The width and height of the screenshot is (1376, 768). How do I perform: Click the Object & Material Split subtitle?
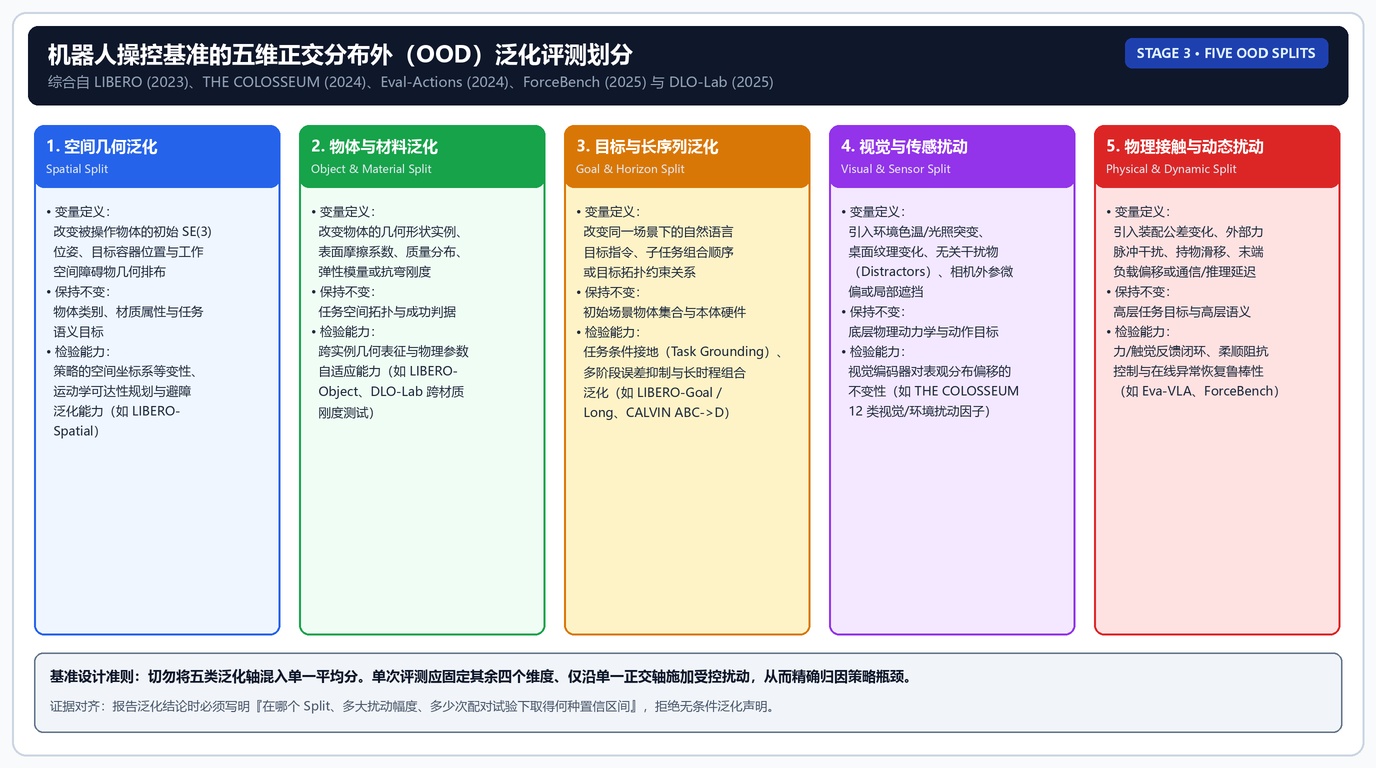(371, 169)
